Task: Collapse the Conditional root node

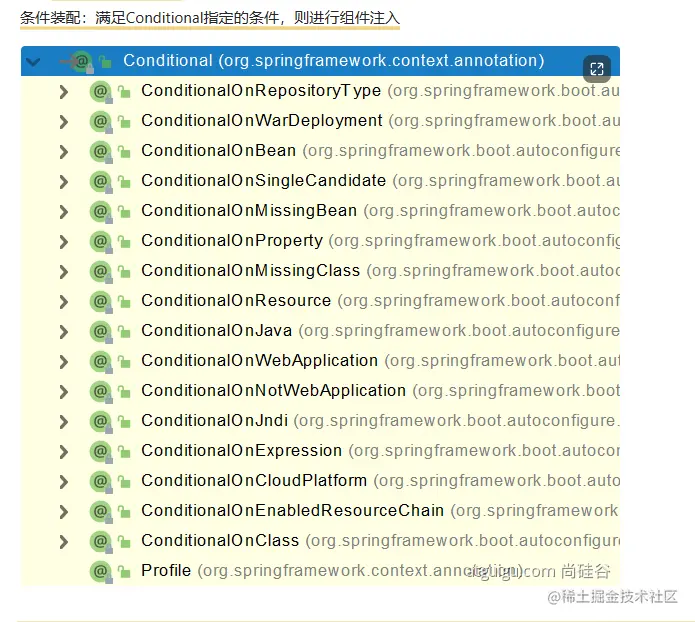Action: pyautogui.click(x=33, y=62)
